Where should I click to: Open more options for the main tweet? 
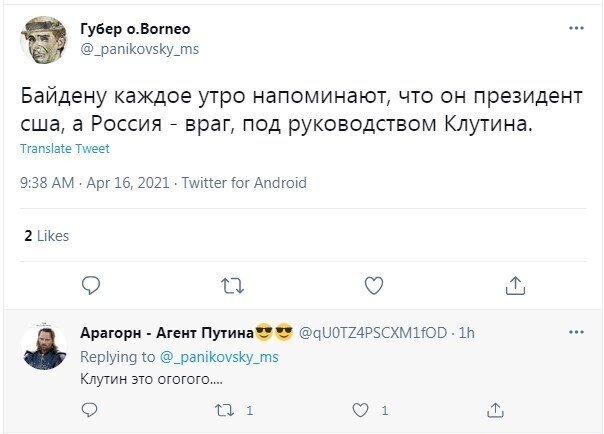point(576,28)
